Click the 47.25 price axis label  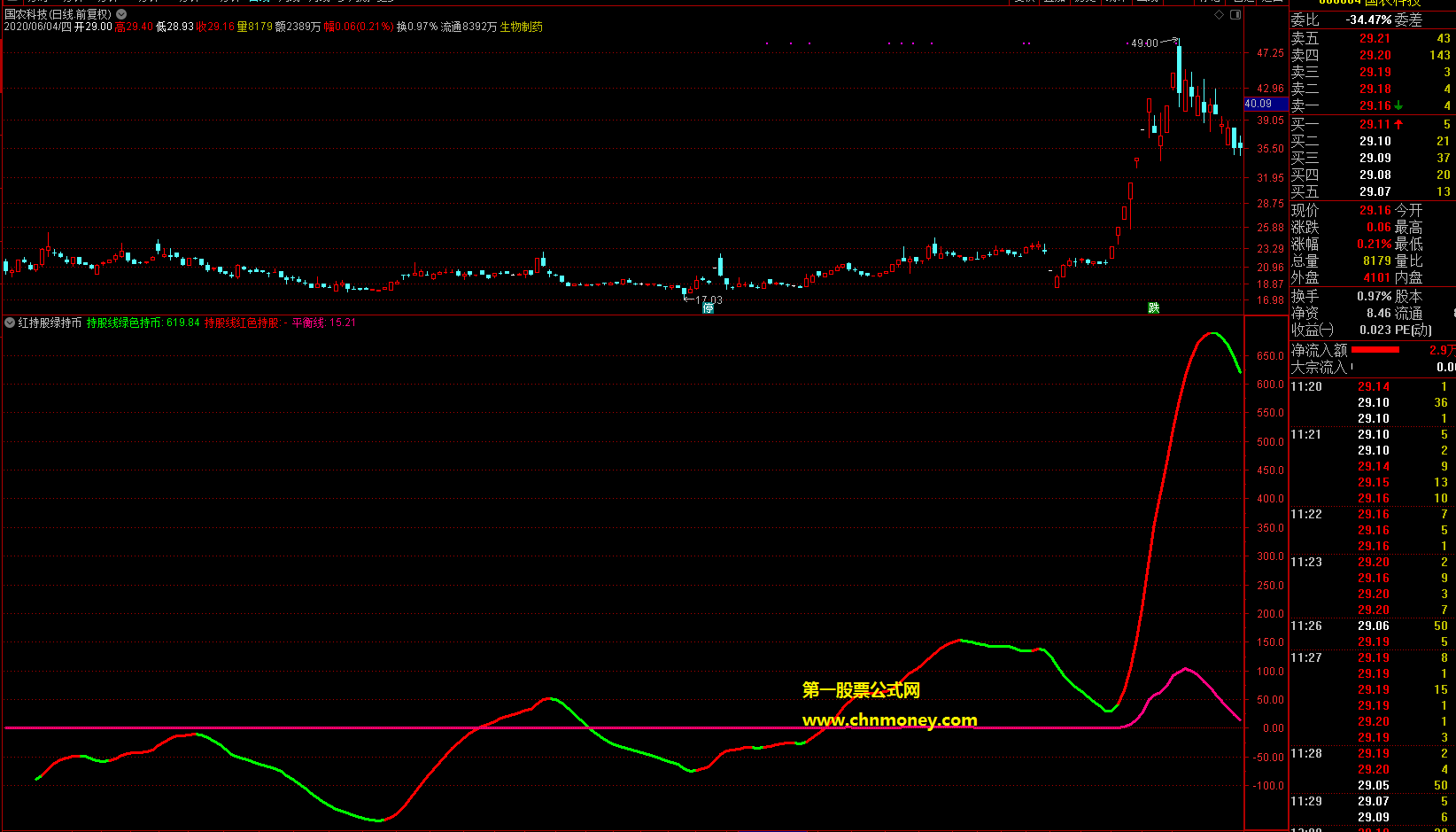[x=1270, y=53]
